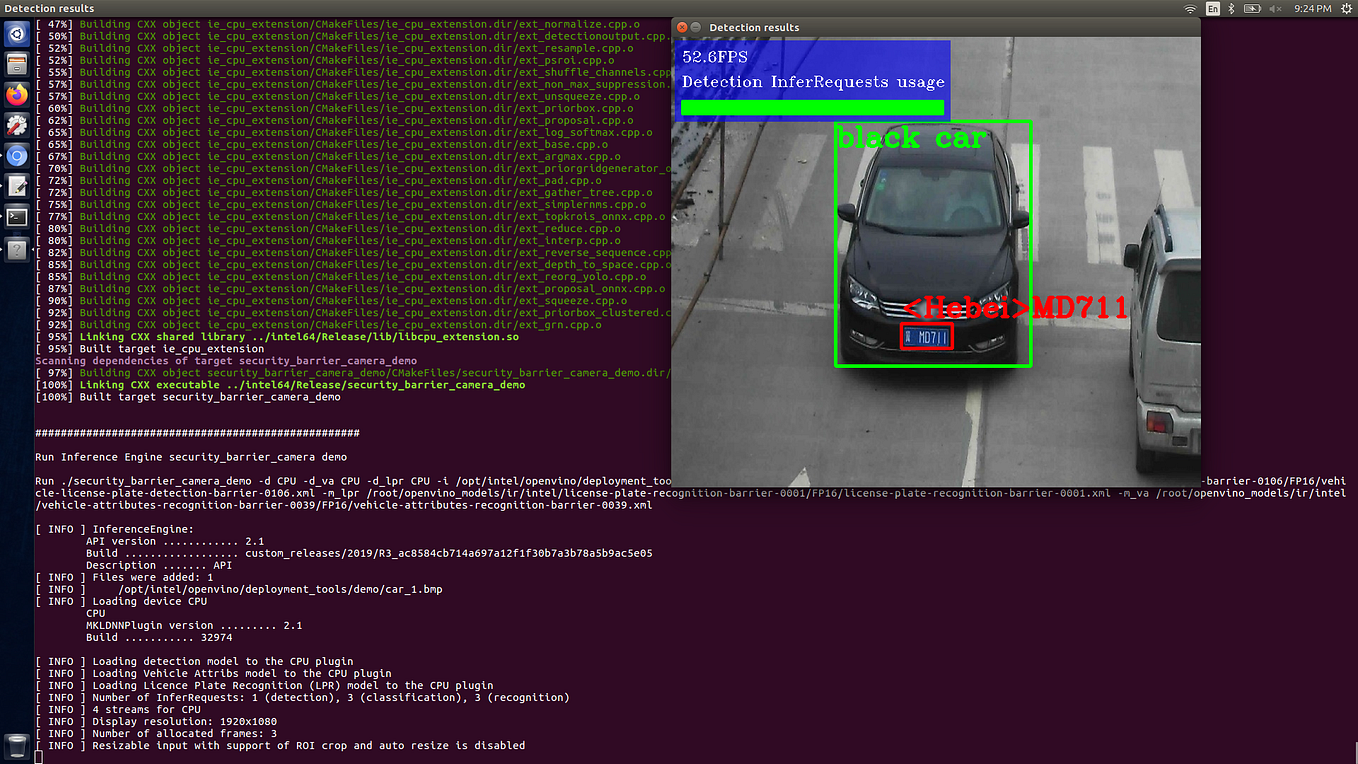The width and height of the screenshot is (1358, 764).
Task: Open the Ubuntu Dash launcher
Action: [15, 33]
